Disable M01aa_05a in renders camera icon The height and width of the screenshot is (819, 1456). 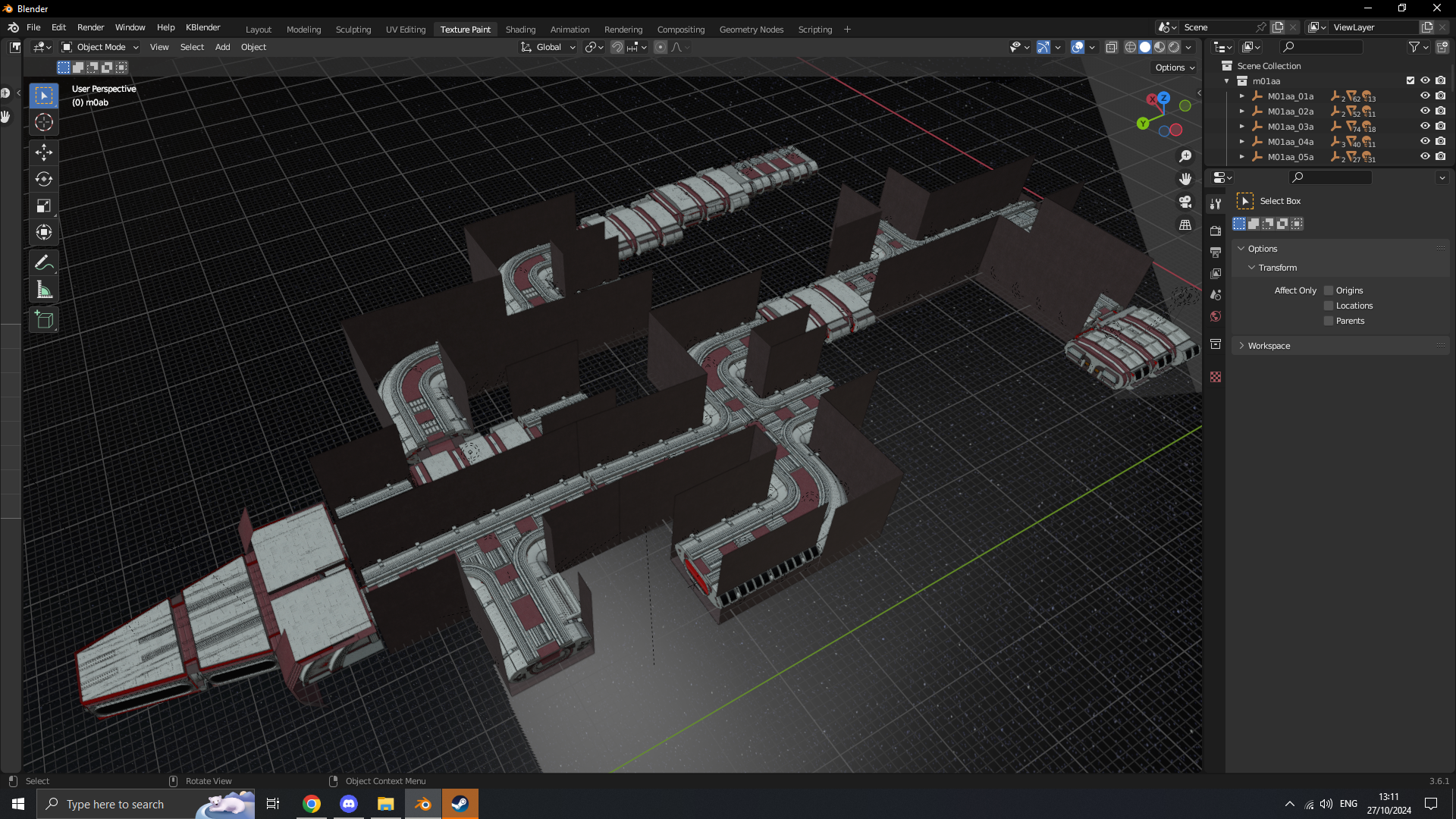1440,156
